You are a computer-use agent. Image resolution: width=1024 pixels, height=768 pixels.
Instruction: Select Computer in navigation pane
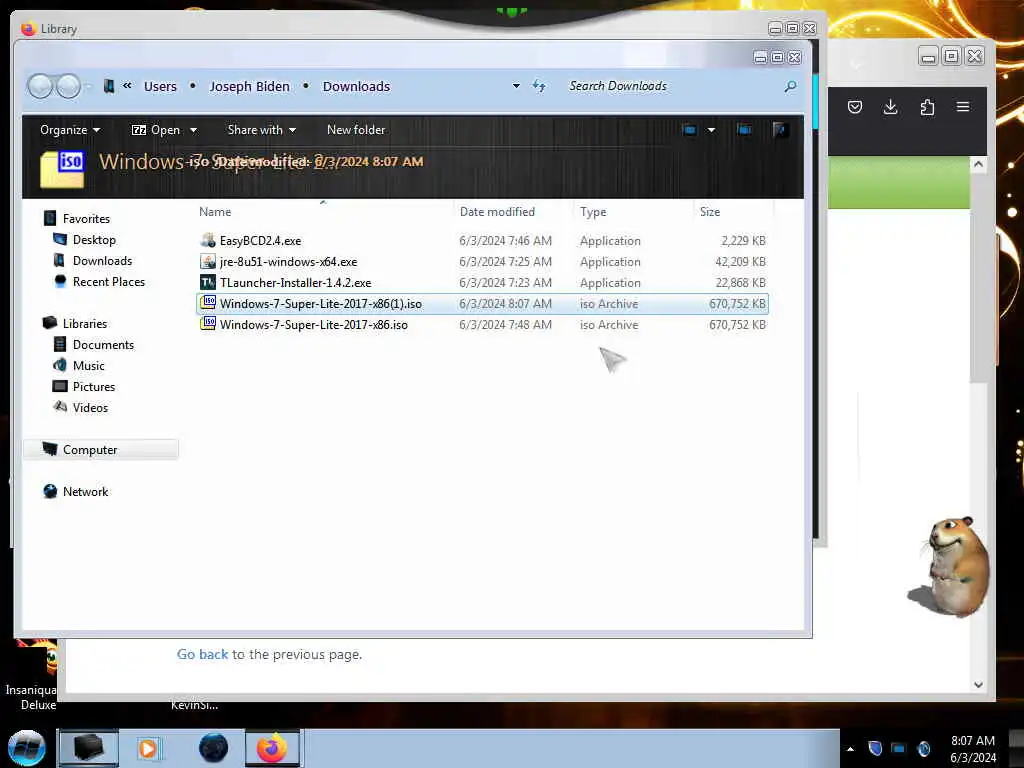coord(101,449)
